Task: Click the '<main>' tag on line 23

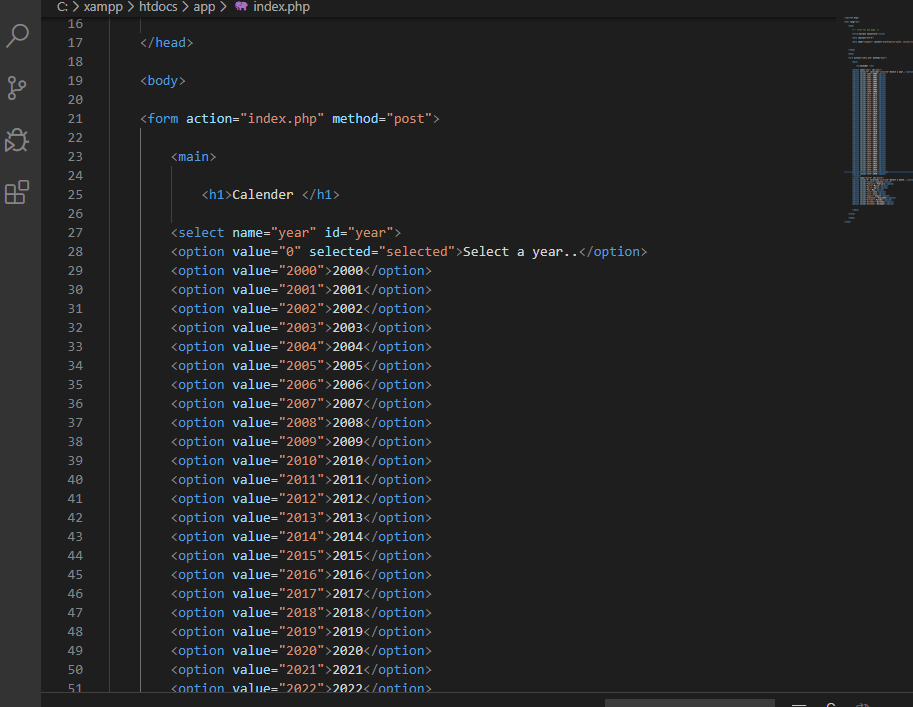Action: click(193, 157)
